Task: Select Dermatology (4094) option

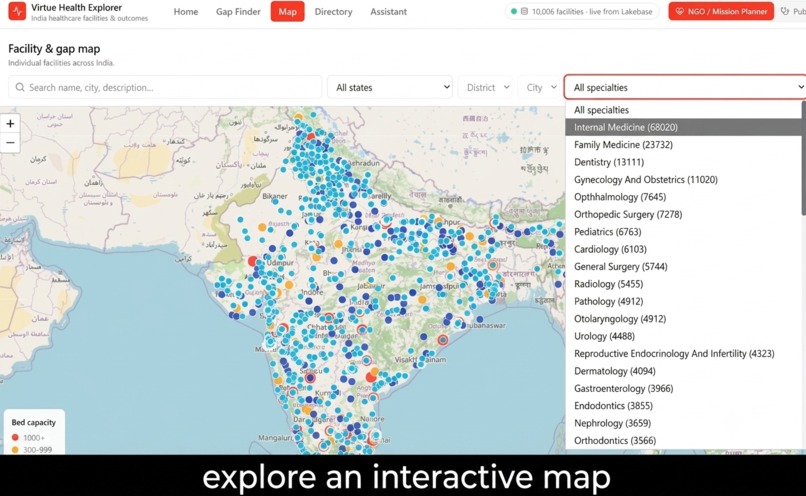Action: click(683, 371)
